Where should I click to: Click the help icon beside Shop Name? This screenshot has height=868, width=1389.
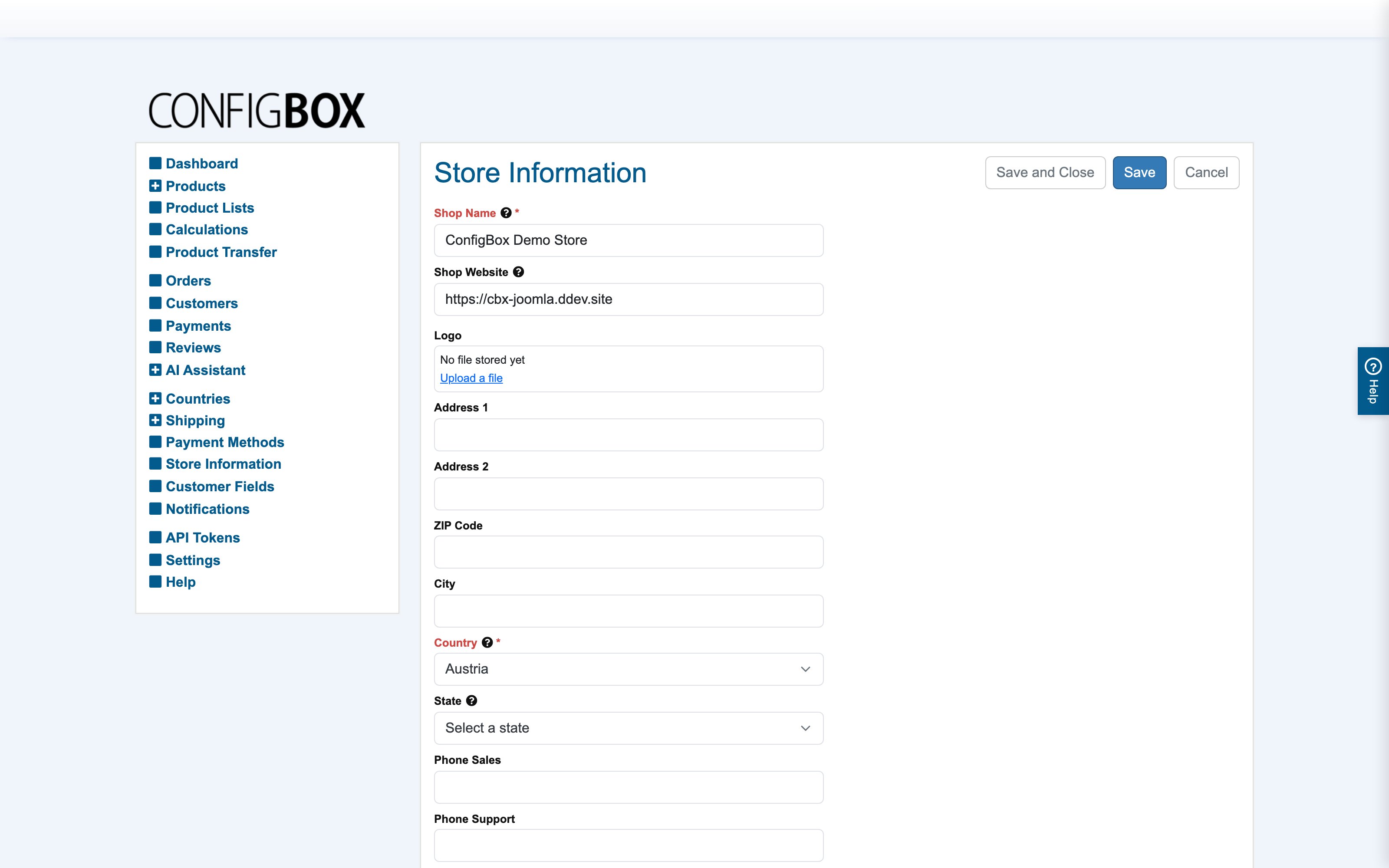point(506,213)
